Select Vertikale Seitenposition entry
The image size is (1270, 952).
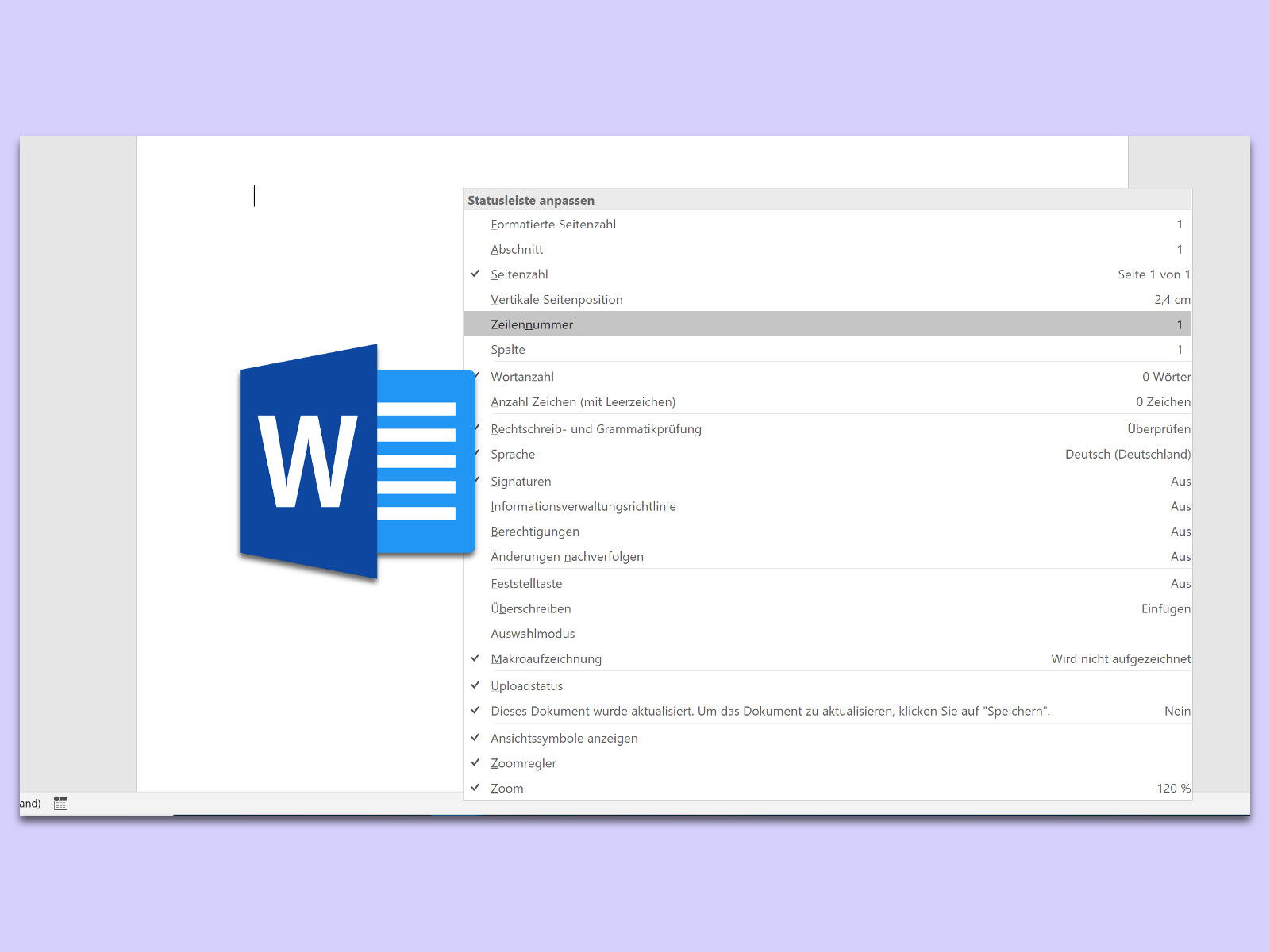click(827, 300)
